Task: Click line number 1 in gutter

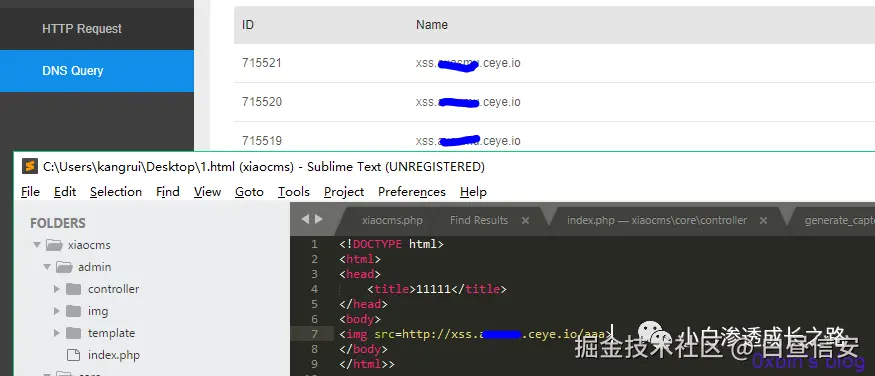Action: [314, 244]
